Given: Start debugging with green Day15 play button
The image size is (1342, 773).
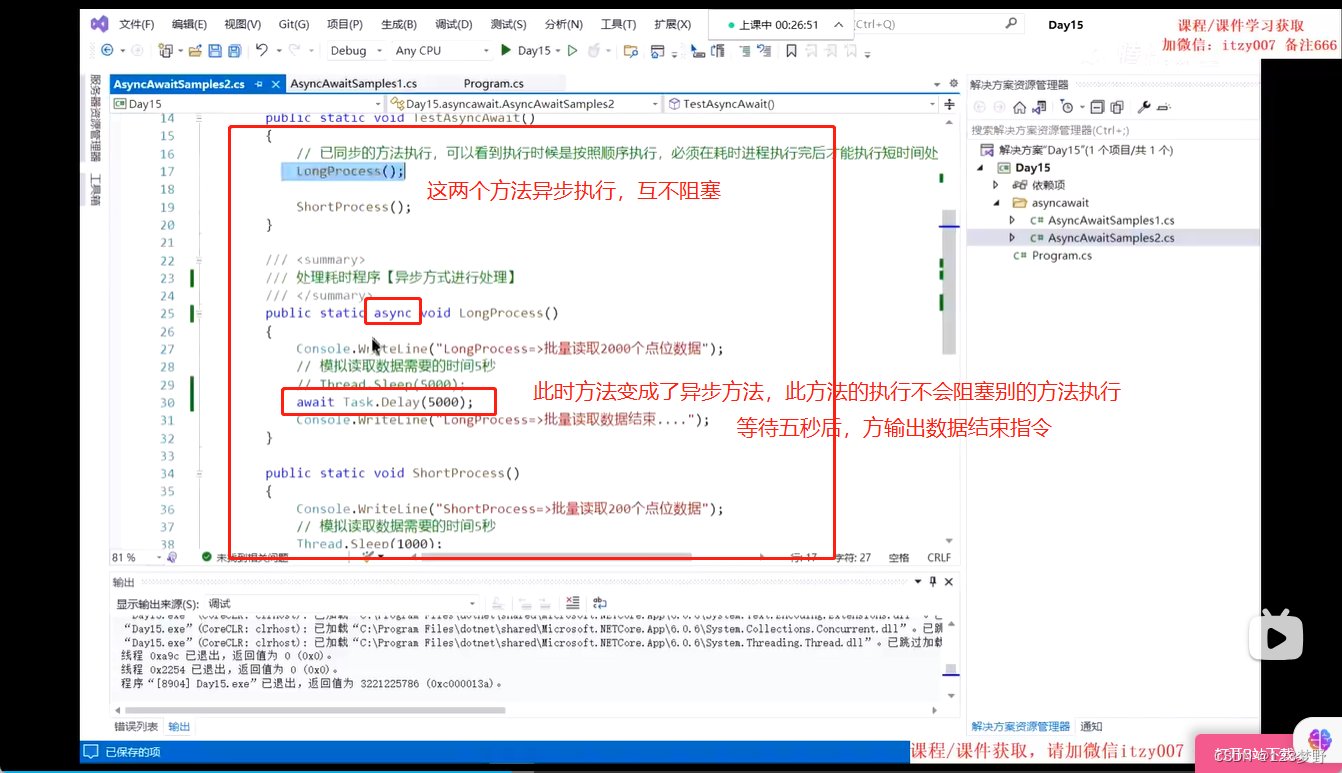Looking at the screenshot, I should click(x=527, y=50).
